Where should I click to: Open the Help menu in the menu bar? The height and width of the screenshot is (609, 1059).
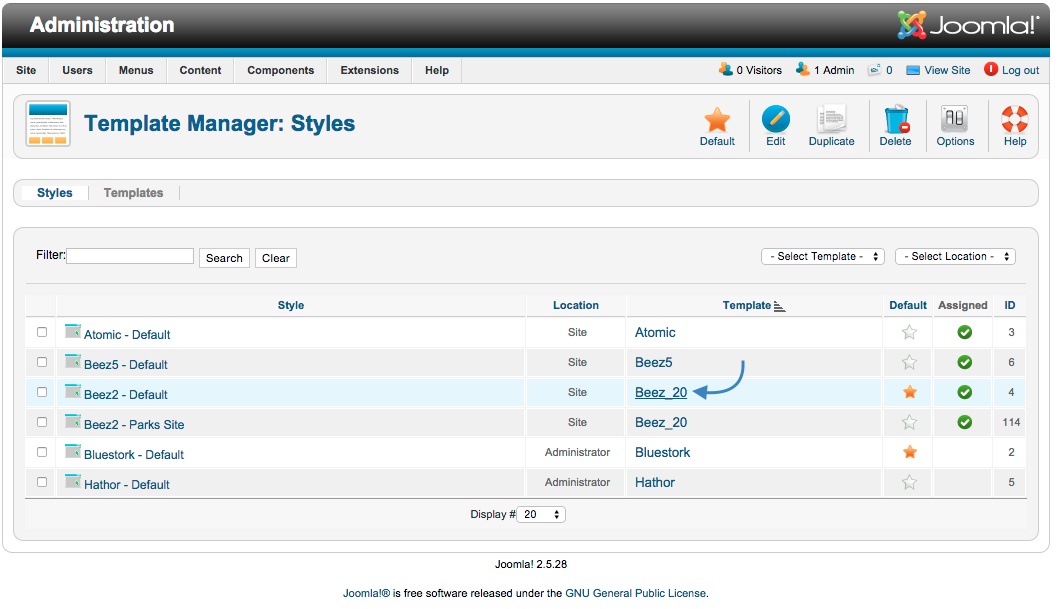437,70
